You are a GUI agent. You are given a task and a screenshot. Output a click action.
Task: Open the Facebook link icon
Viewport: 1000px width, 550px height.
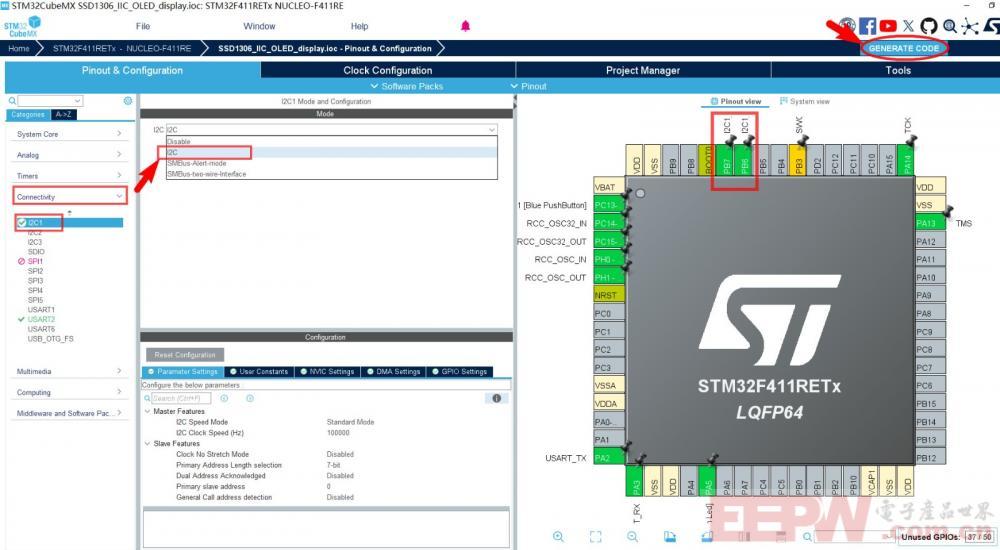[x=867, y=26]
